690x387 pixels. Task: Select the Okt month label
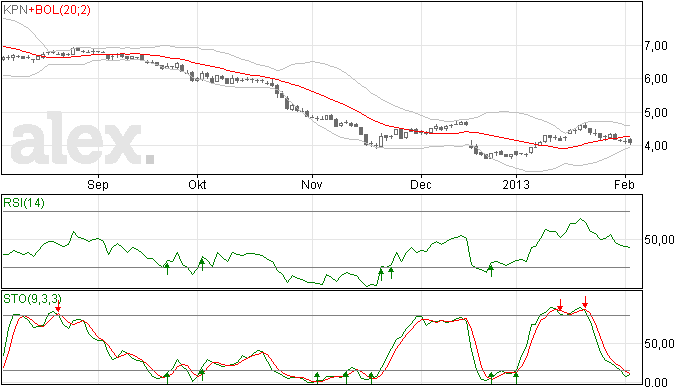pyautogui.click(x=197, y=184)
